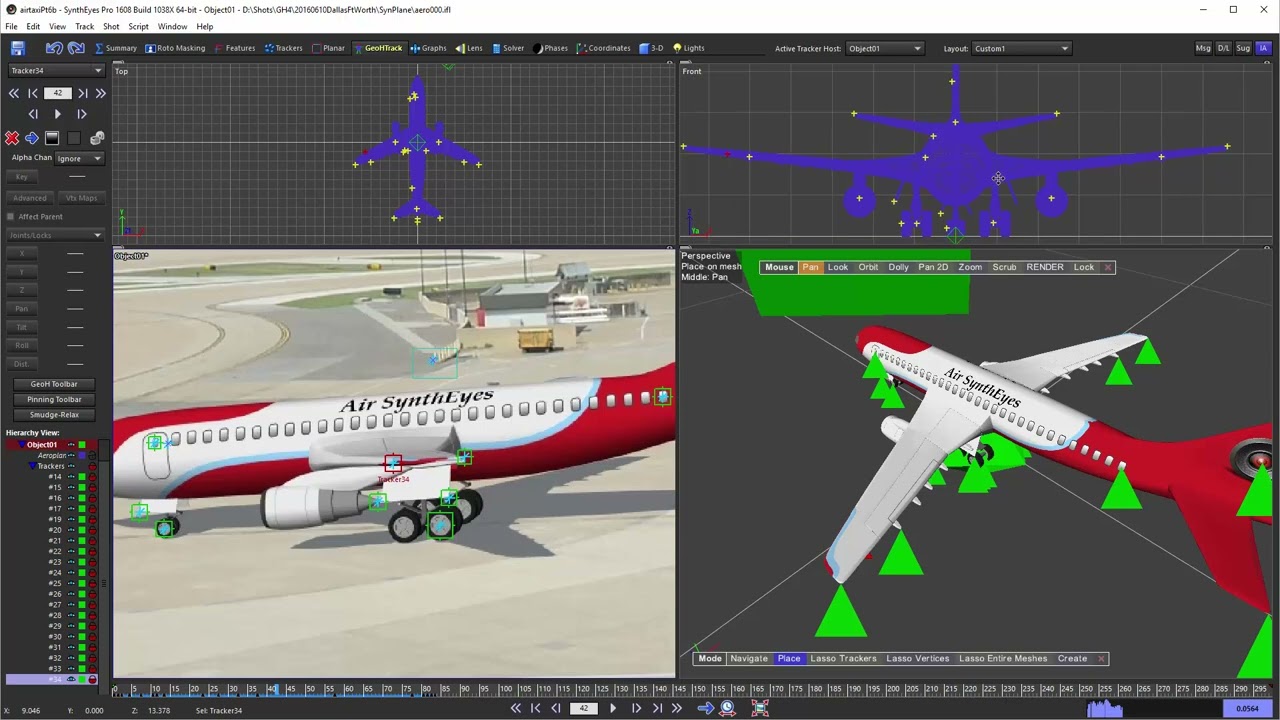Jump to end in bottom timeline bar

677,709
